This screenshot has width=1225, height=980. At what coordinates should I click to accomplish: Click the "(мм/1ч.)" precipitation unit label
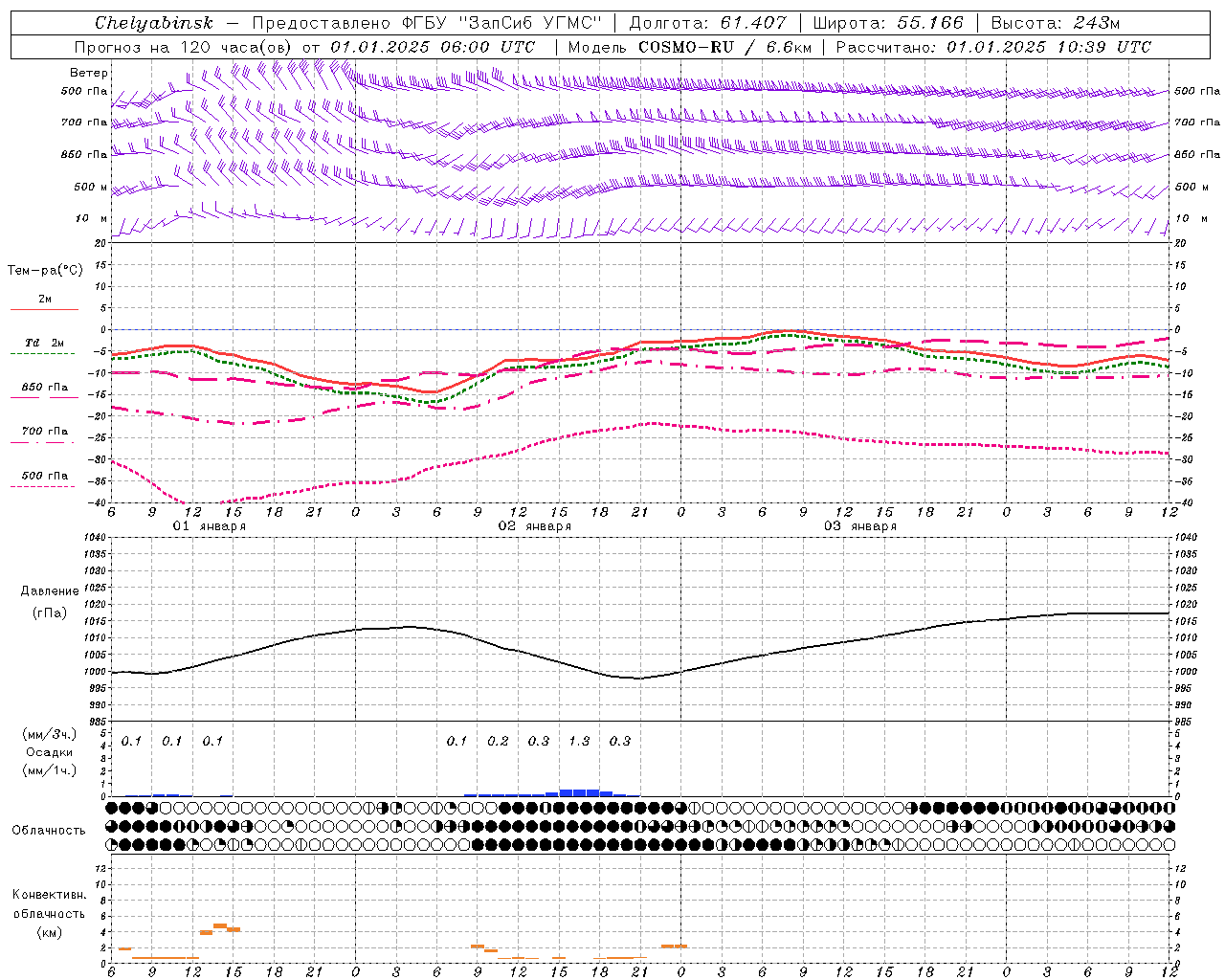click(x=49, y=769)
